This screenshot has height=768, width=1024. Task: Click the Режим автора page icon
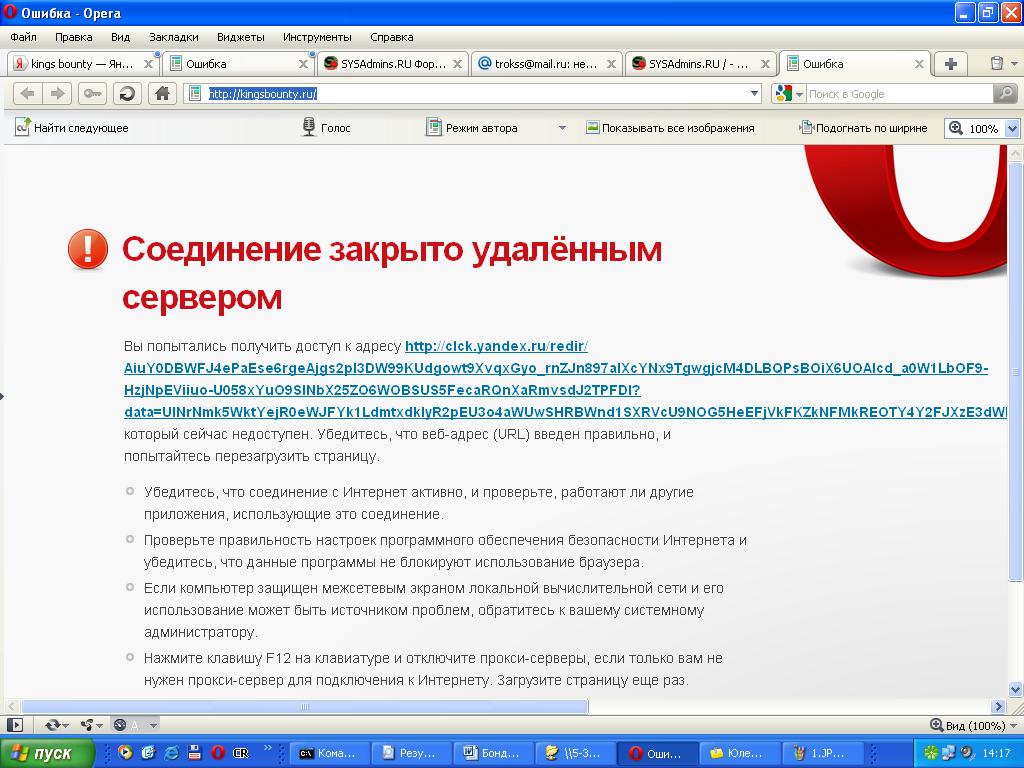point(434,127)
